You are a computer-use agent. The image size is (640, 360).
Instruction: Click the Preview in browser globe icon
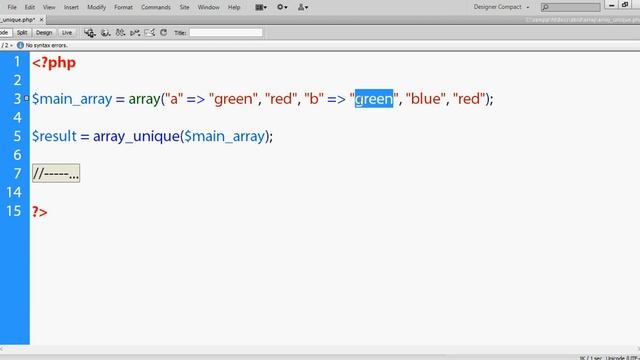[x=105, y=33]
